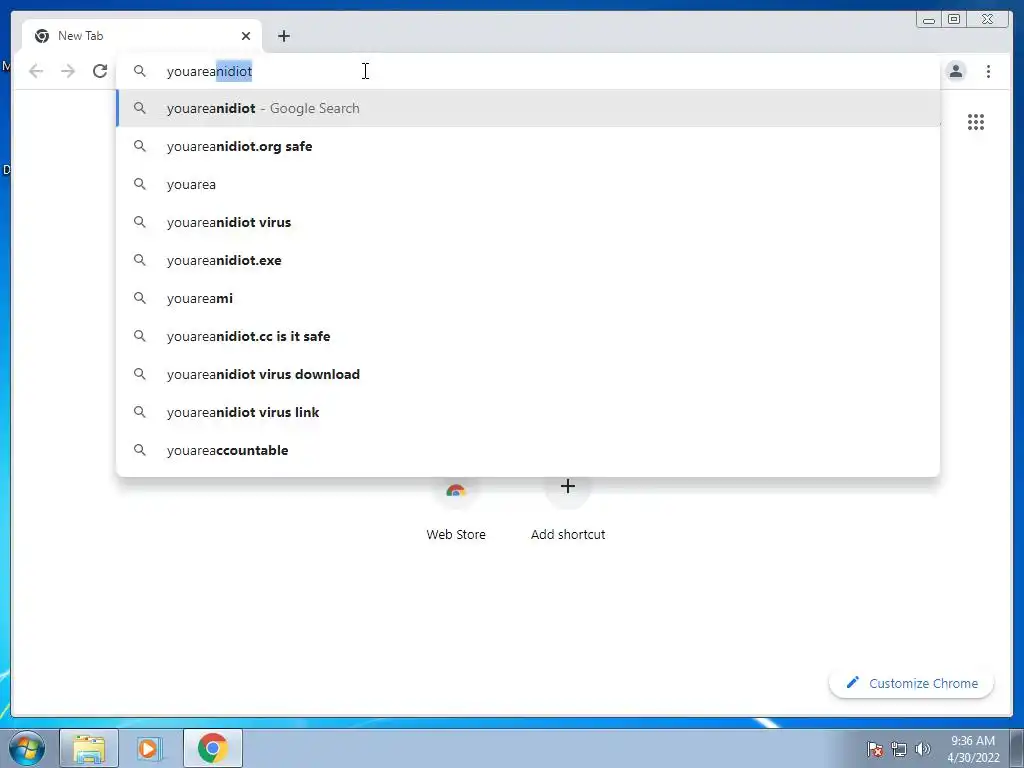Screen dimensions: 1024x768
Task: Choose suggestion youareanidiot - Google Search
Action: coord(528,108)
